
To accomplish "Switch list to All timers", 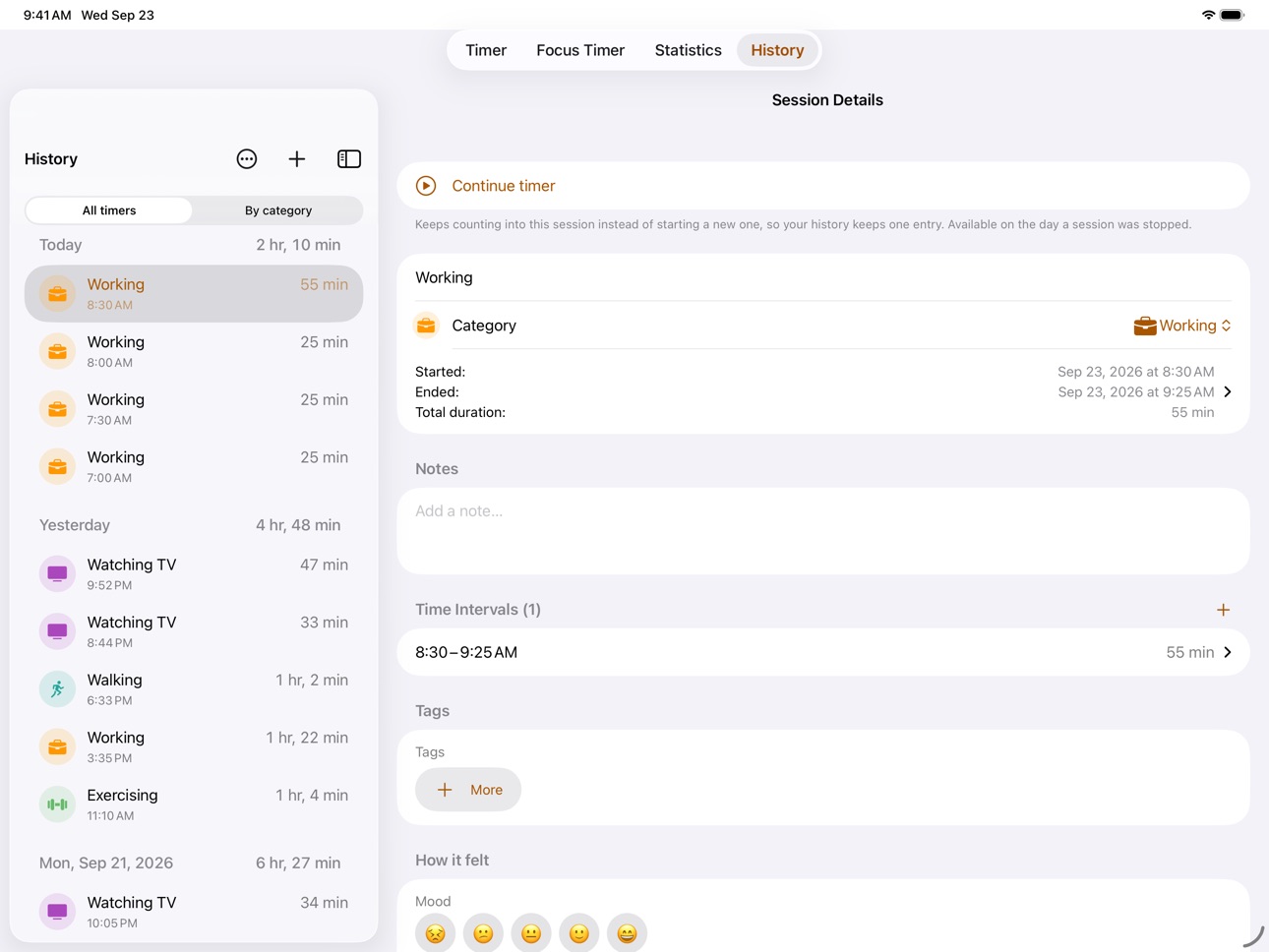I will pos(109,210).
